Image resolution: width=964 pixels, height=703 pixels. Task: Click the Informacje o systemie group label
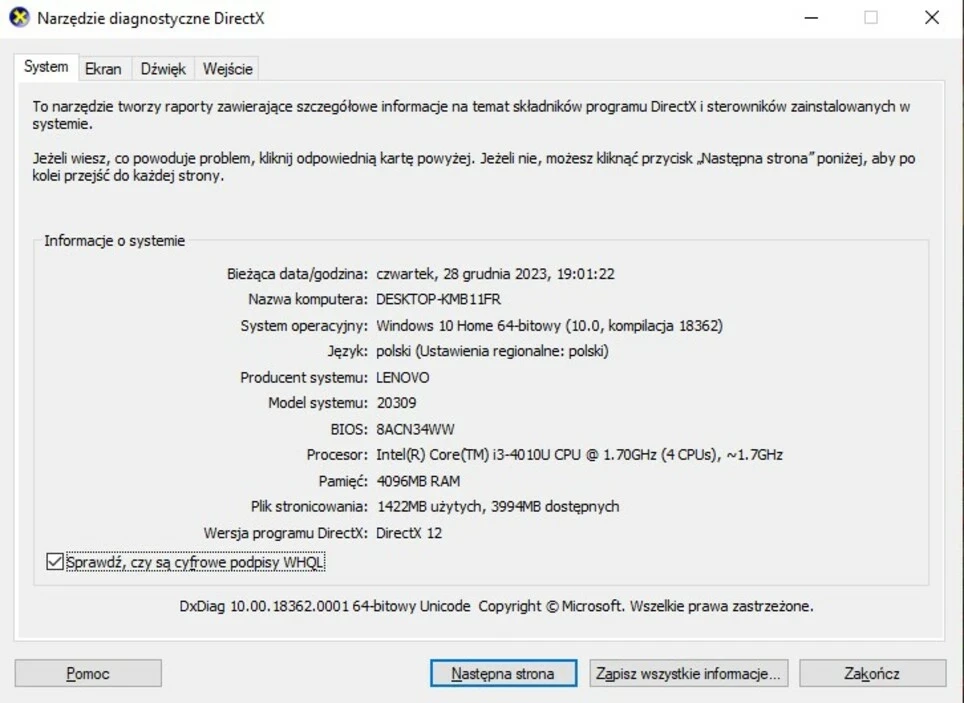[114, 240]
